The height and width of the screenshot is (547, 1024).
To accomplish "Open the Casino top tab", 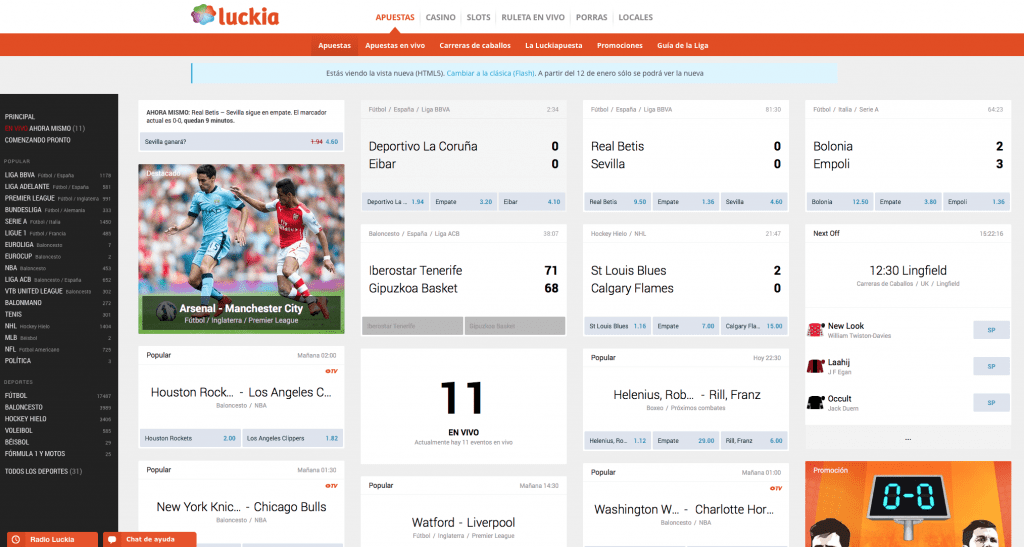I will (x=440, y=17).
